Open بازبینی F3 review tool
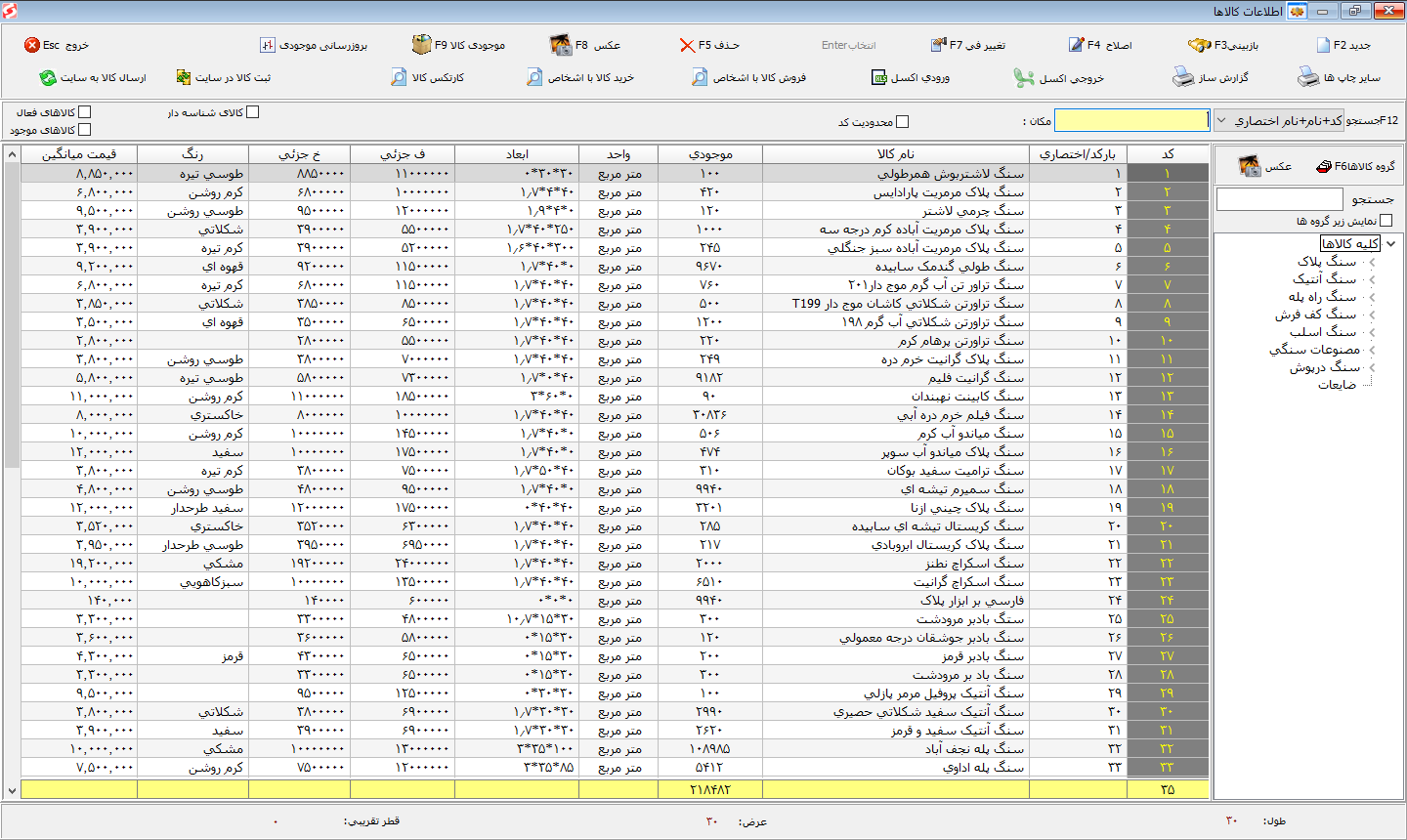The height and width of the screenshot is (840, 1407). pyautogui.click(x=1199, y=45)
